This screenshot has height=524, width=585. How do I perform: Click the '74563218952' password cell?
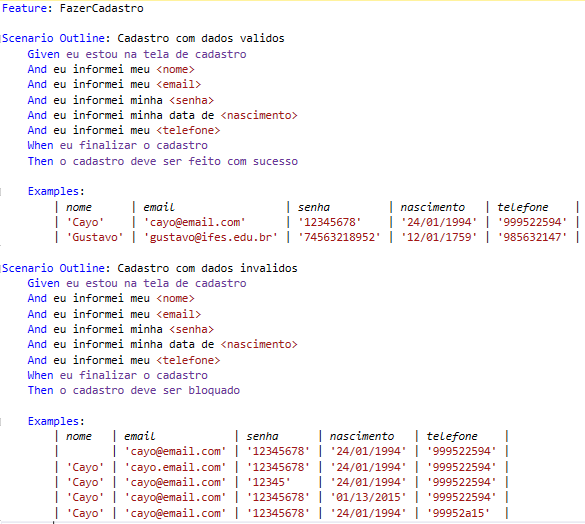pos(339,237)
